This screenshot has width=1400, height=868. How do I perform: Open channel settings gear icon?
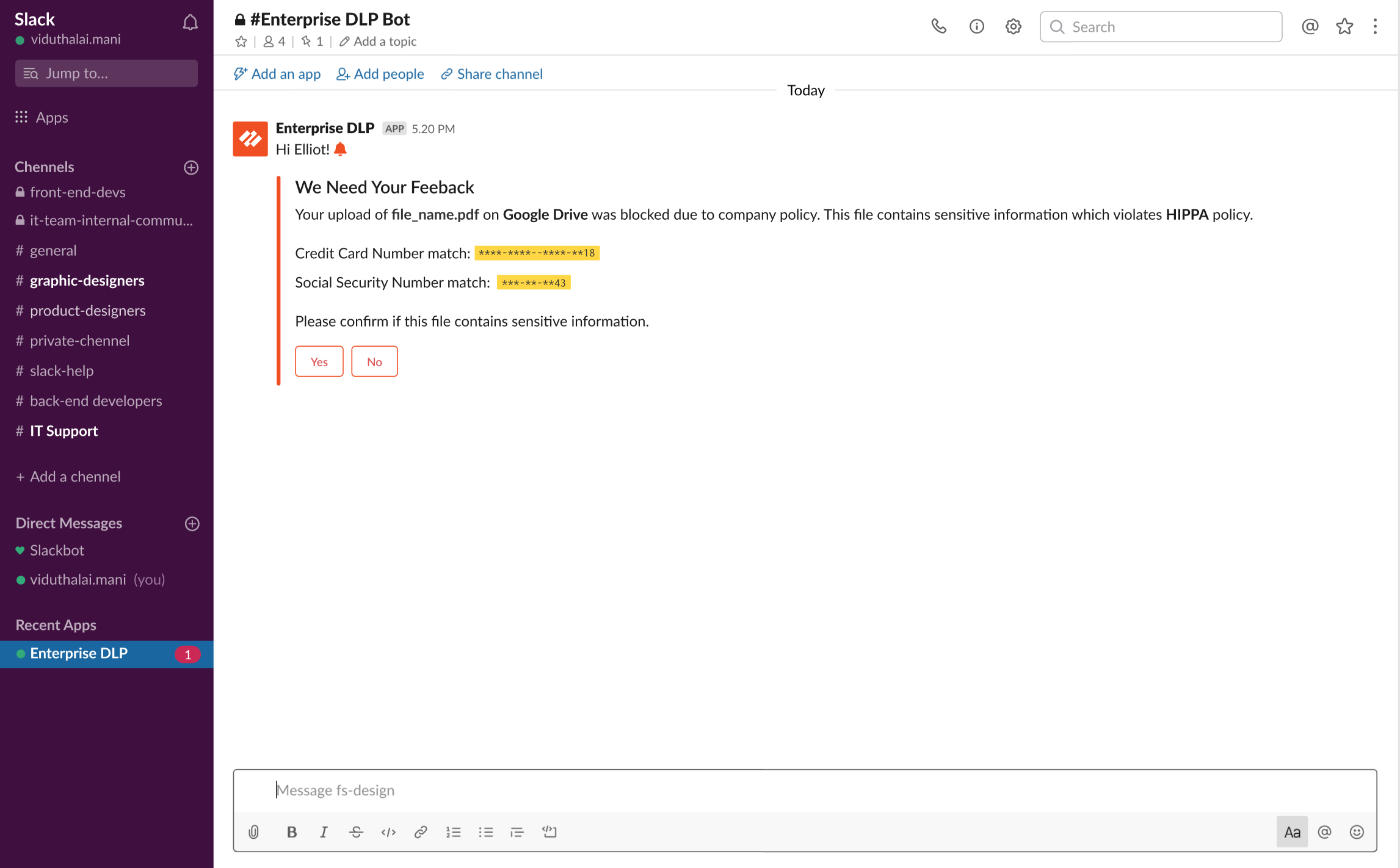1013,26
